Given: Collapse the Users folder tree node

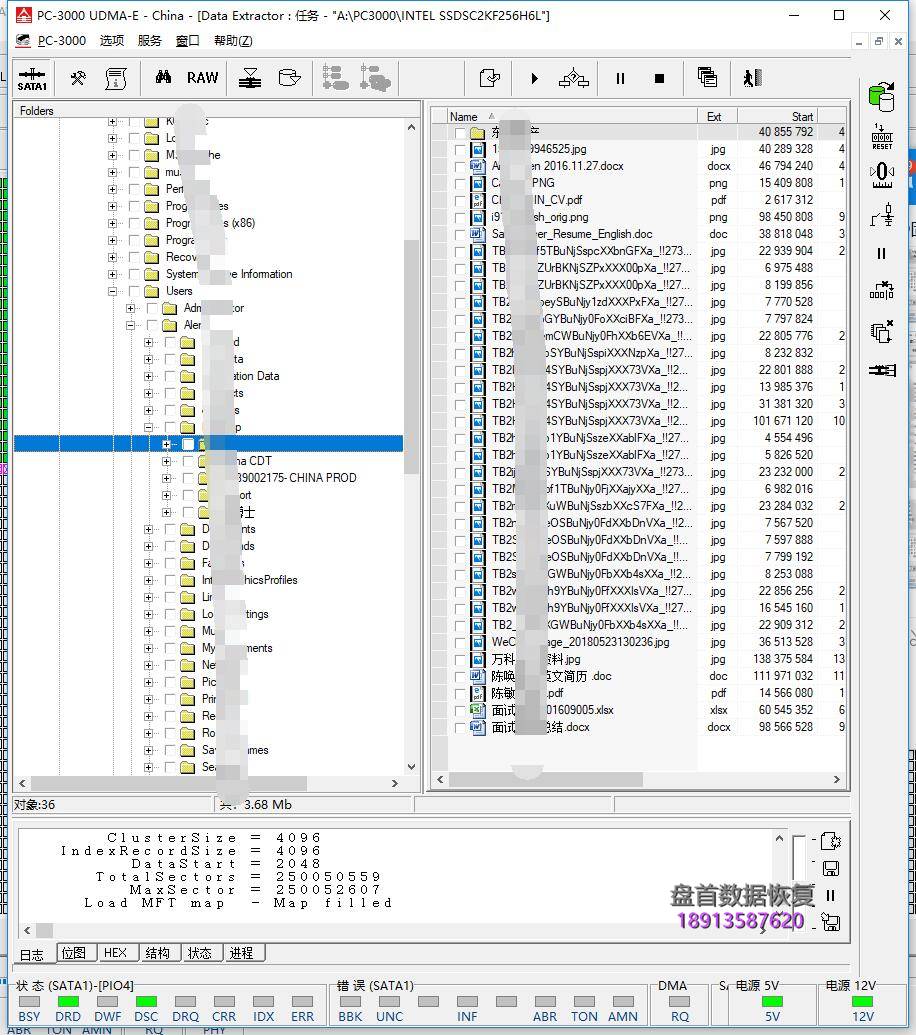Looking at the screenshot, I should (x=113, y=291).
